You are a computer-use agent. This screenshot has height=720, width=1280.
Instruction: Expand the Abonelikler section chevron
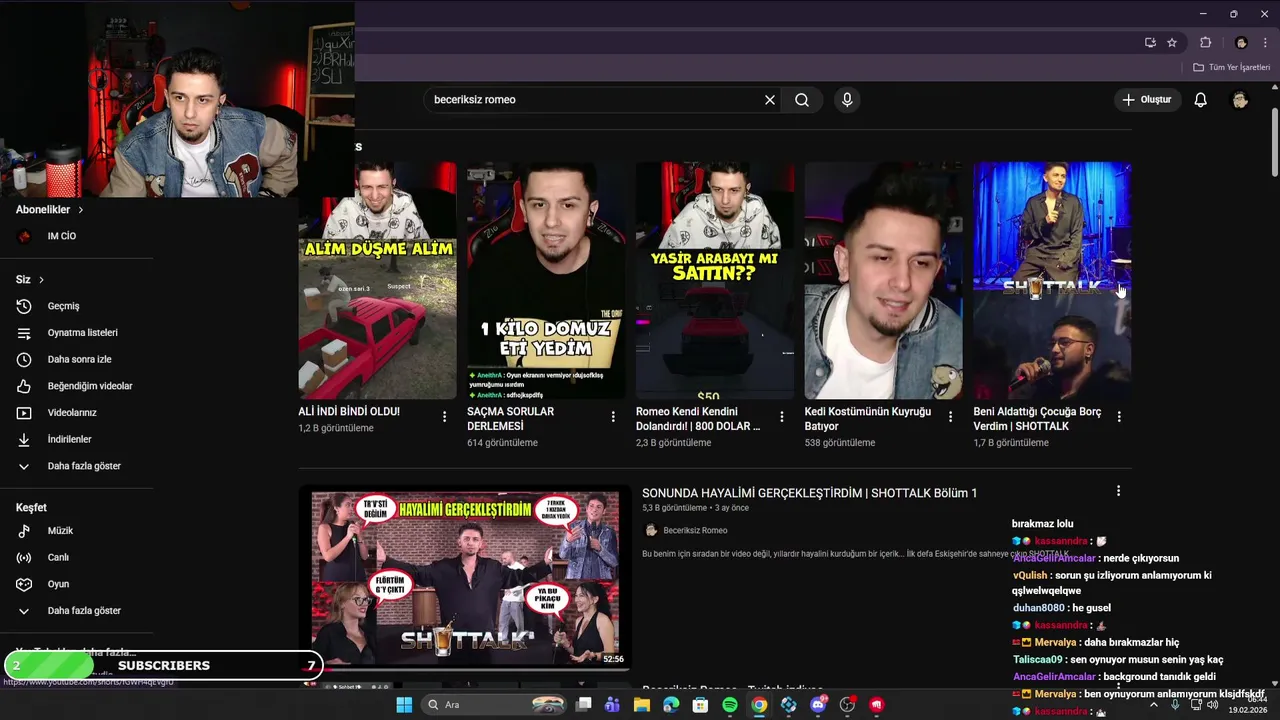click(x=80, y=210)
